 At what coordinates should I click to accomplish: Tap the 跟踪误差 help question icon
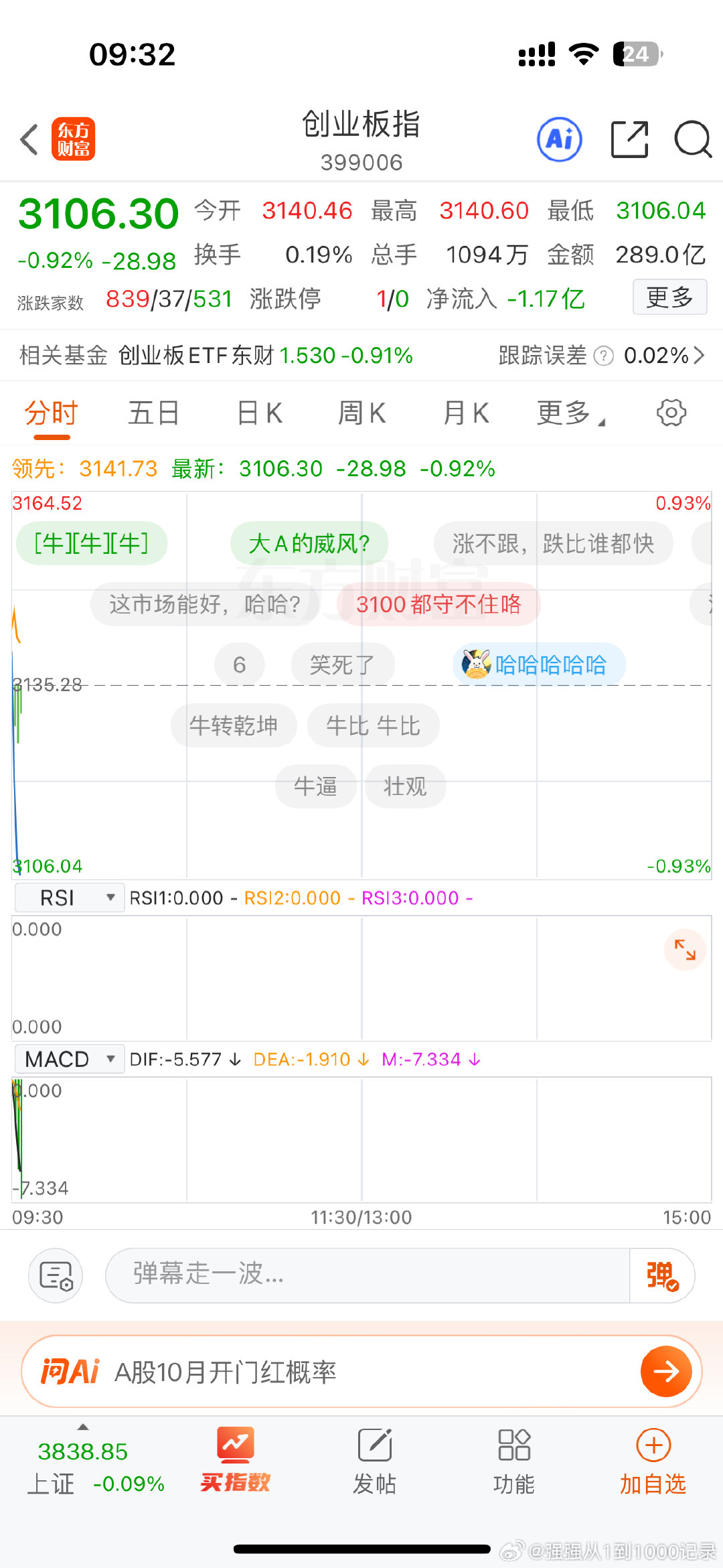[x=603, y=356]
